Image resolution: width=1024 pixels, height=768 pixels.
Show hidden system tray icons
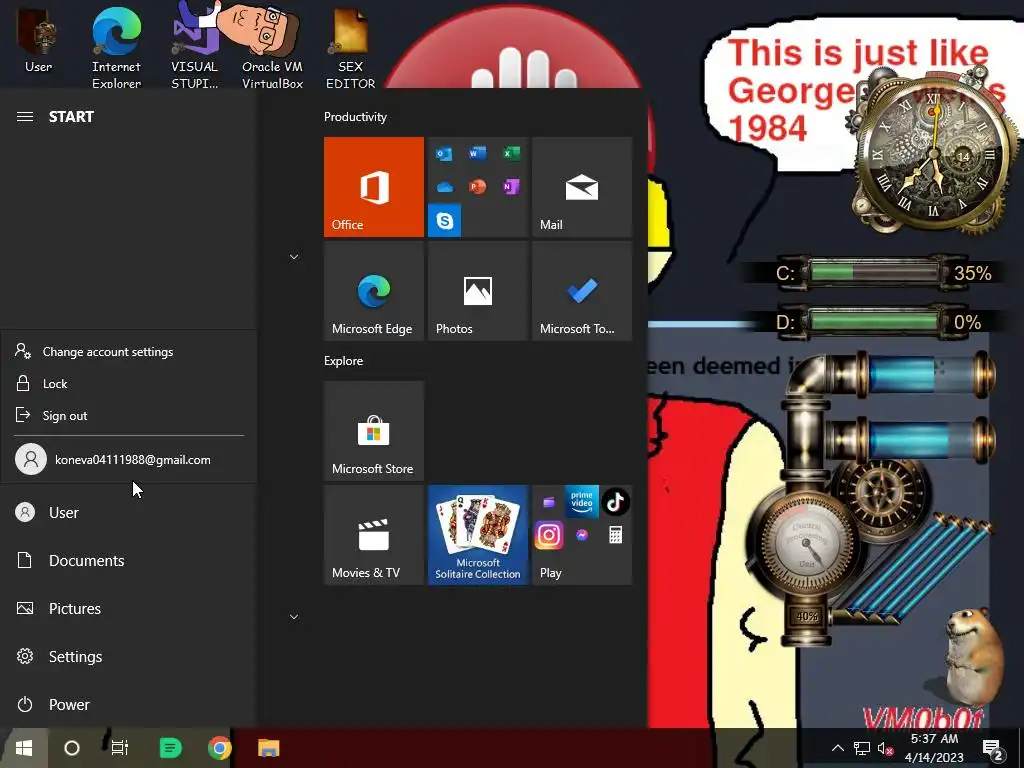click(838, 748)
